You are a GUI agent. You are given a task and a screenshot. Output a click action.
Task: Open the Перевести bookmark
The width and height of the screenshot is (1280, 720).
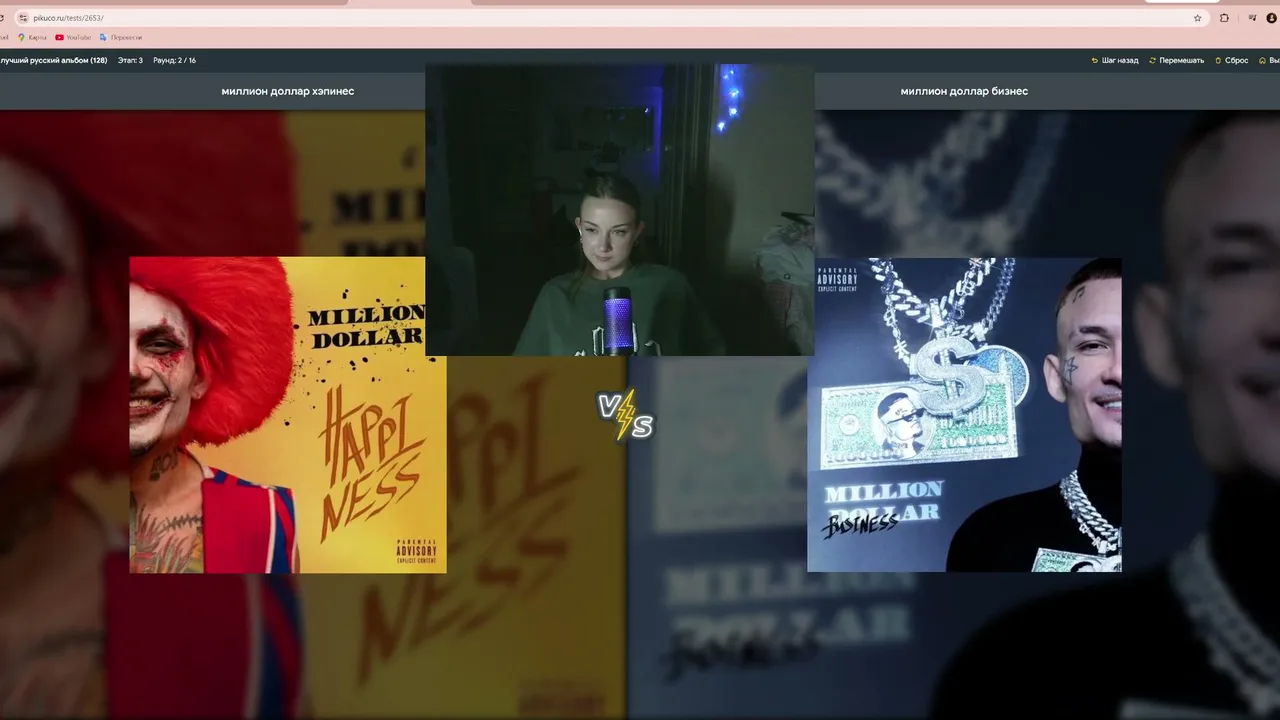[121, 37]
